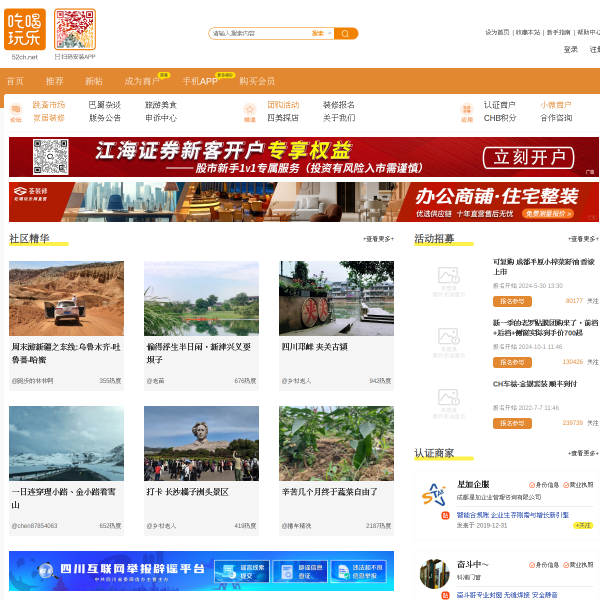Image resolution: width=600 pixels, height=600 pixels.
Task: Open the CHB积分 app link
Action: 499,118
